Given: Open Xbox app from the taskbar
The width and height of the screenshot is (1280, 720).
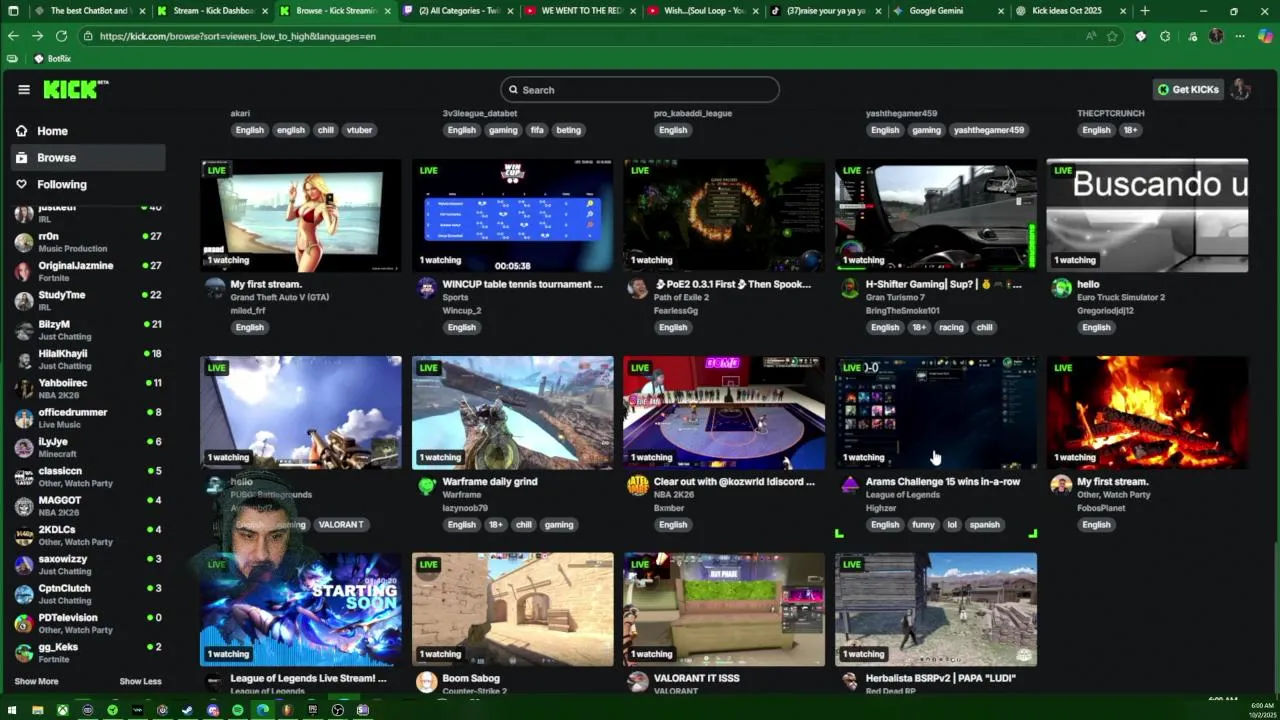Looking at the screenshot, I should (x=63, y=710).
